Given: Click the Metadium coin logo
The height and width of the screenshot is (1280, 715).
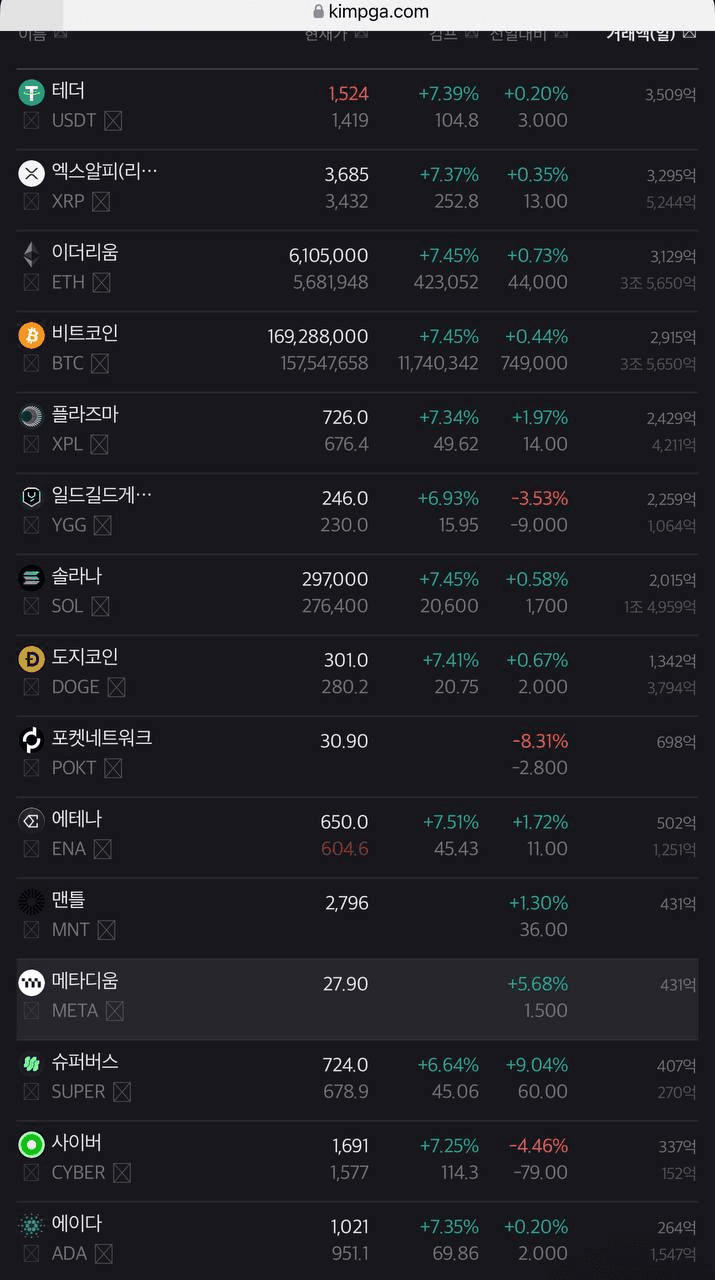Looking at the screenshot, I should coord(32,983).
